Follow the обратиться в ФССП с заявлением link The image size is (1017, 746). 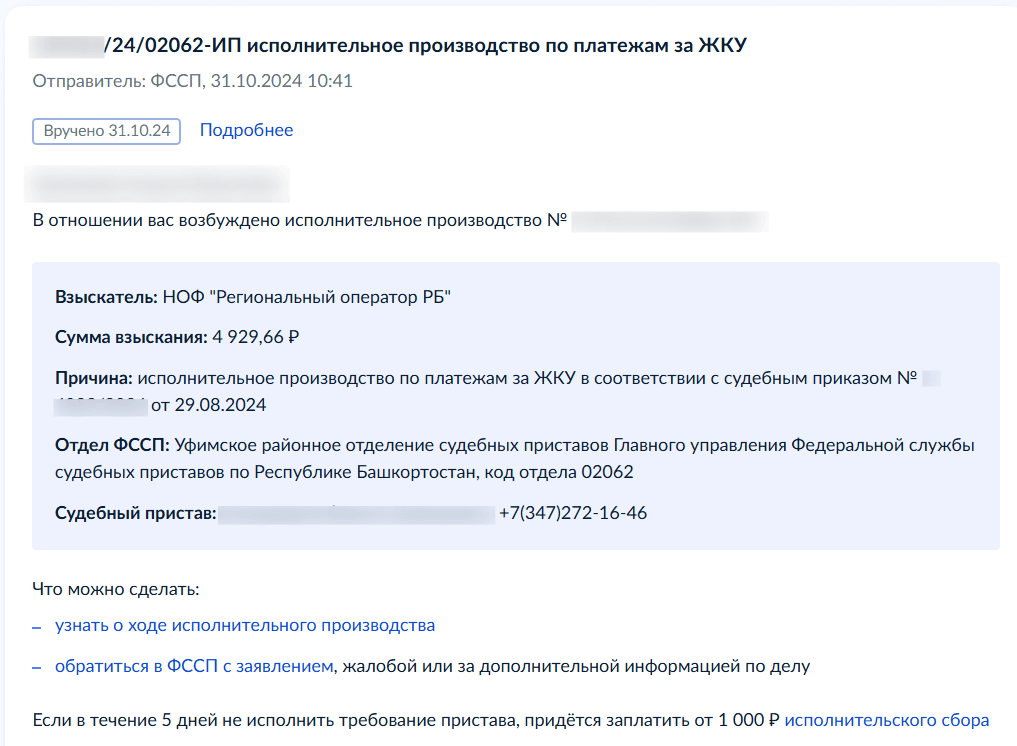pos(194,666)
